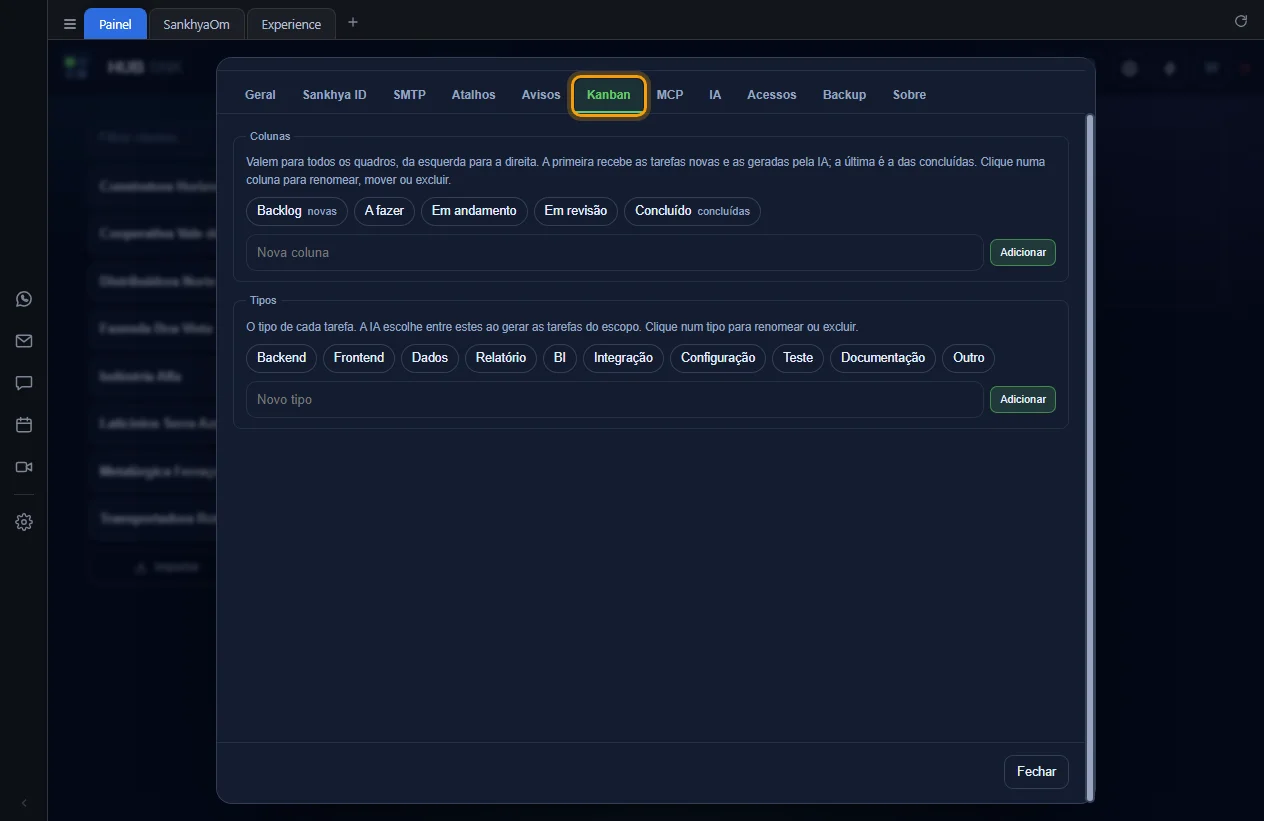Viewport: 1264px width, 821px height.
Task: Open the Backup settings tab
Action: [x=845, y=95]
